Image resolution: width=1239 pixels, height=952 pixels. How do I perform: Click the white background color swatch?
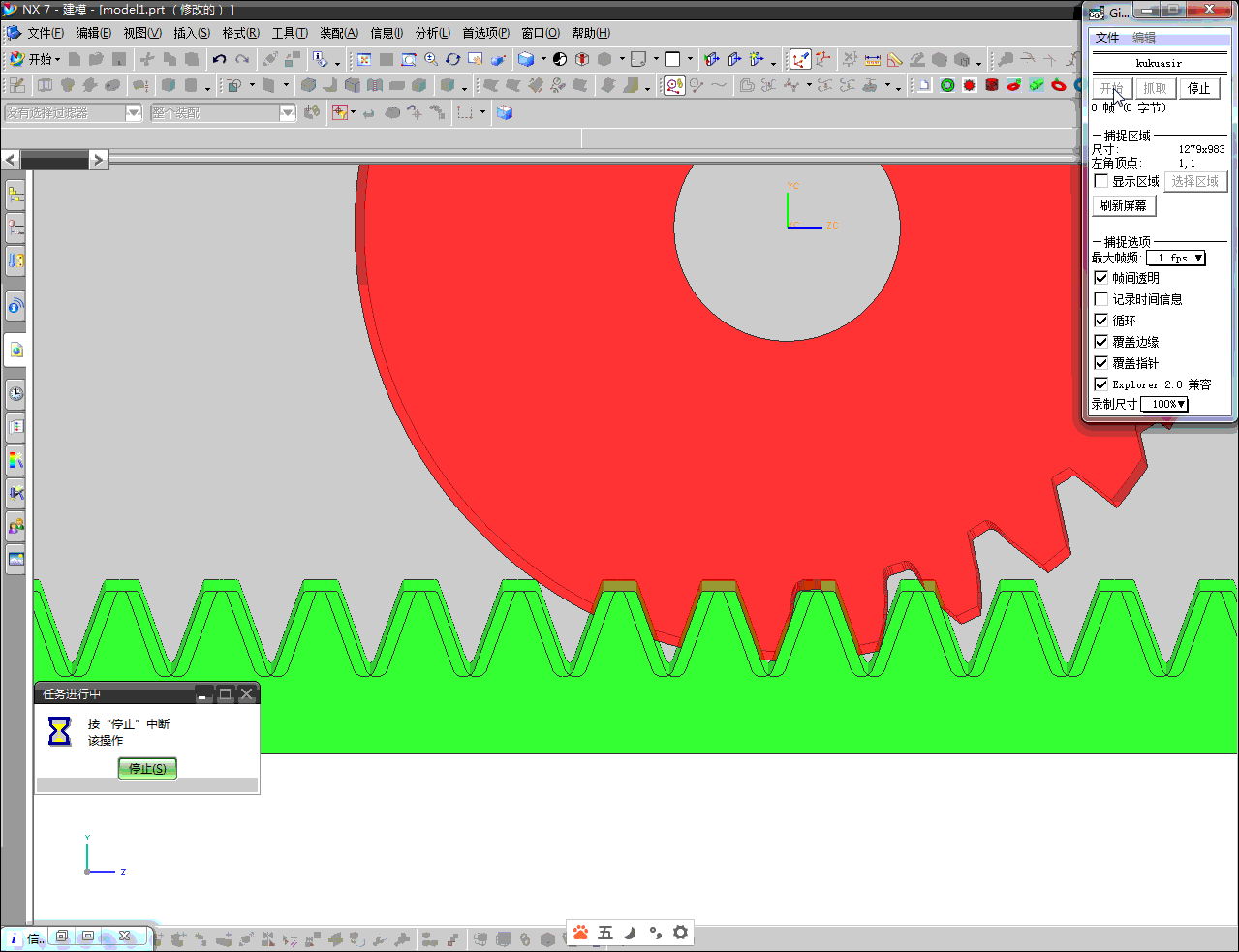coord(672,59)
